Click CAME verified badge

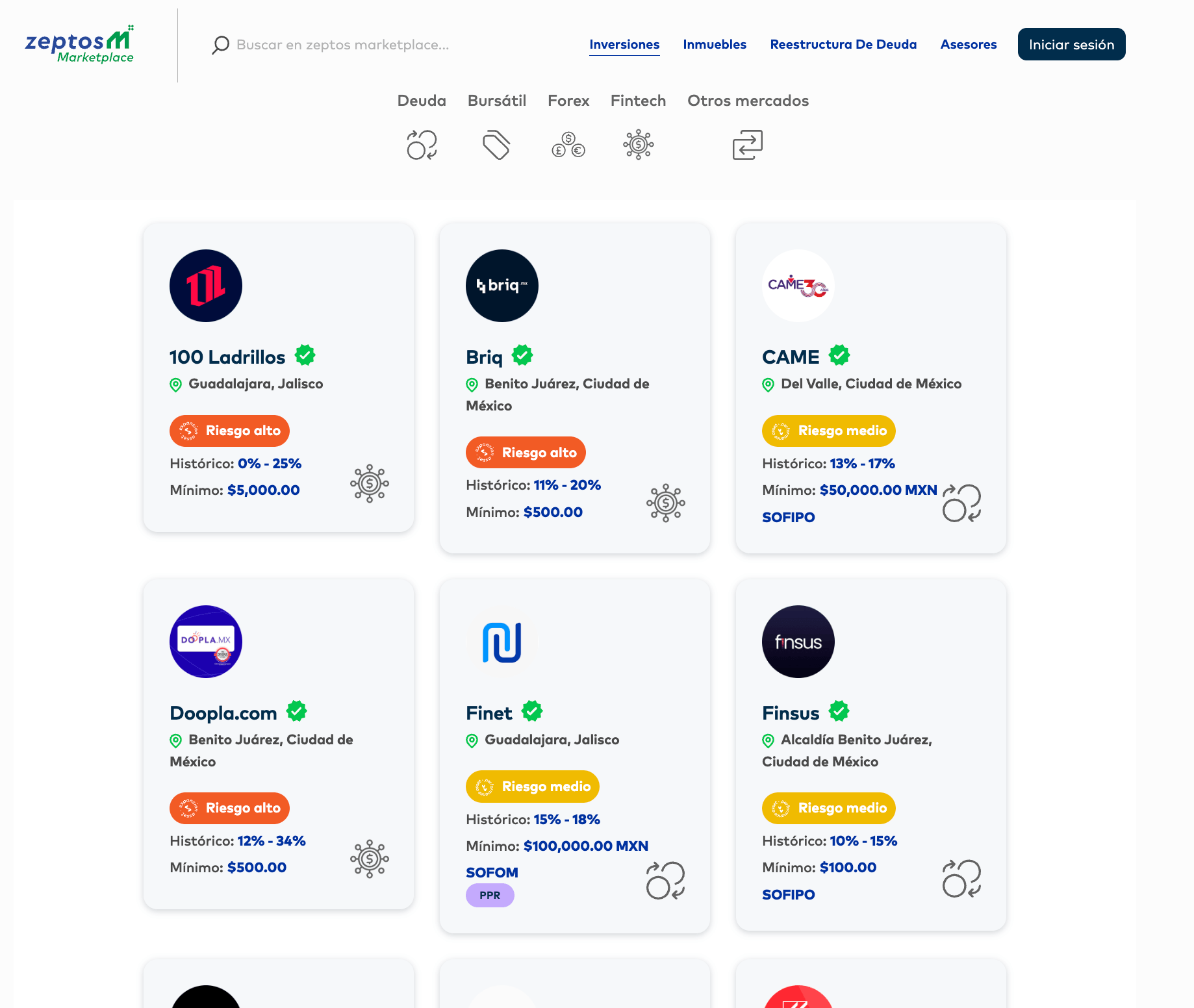click(x=839, y=355)
